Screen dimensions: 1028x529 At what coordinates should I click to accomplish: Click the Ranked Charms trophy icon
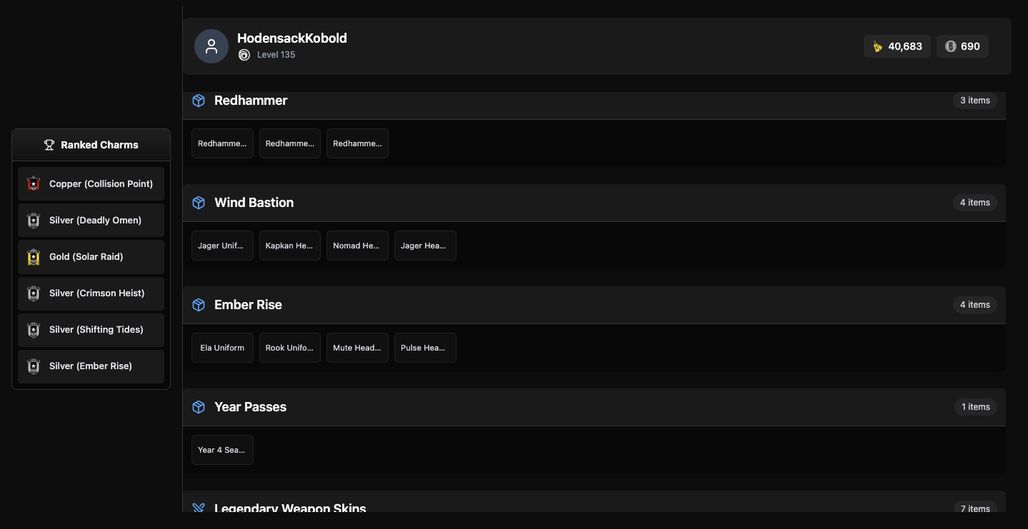coord(49,145)
